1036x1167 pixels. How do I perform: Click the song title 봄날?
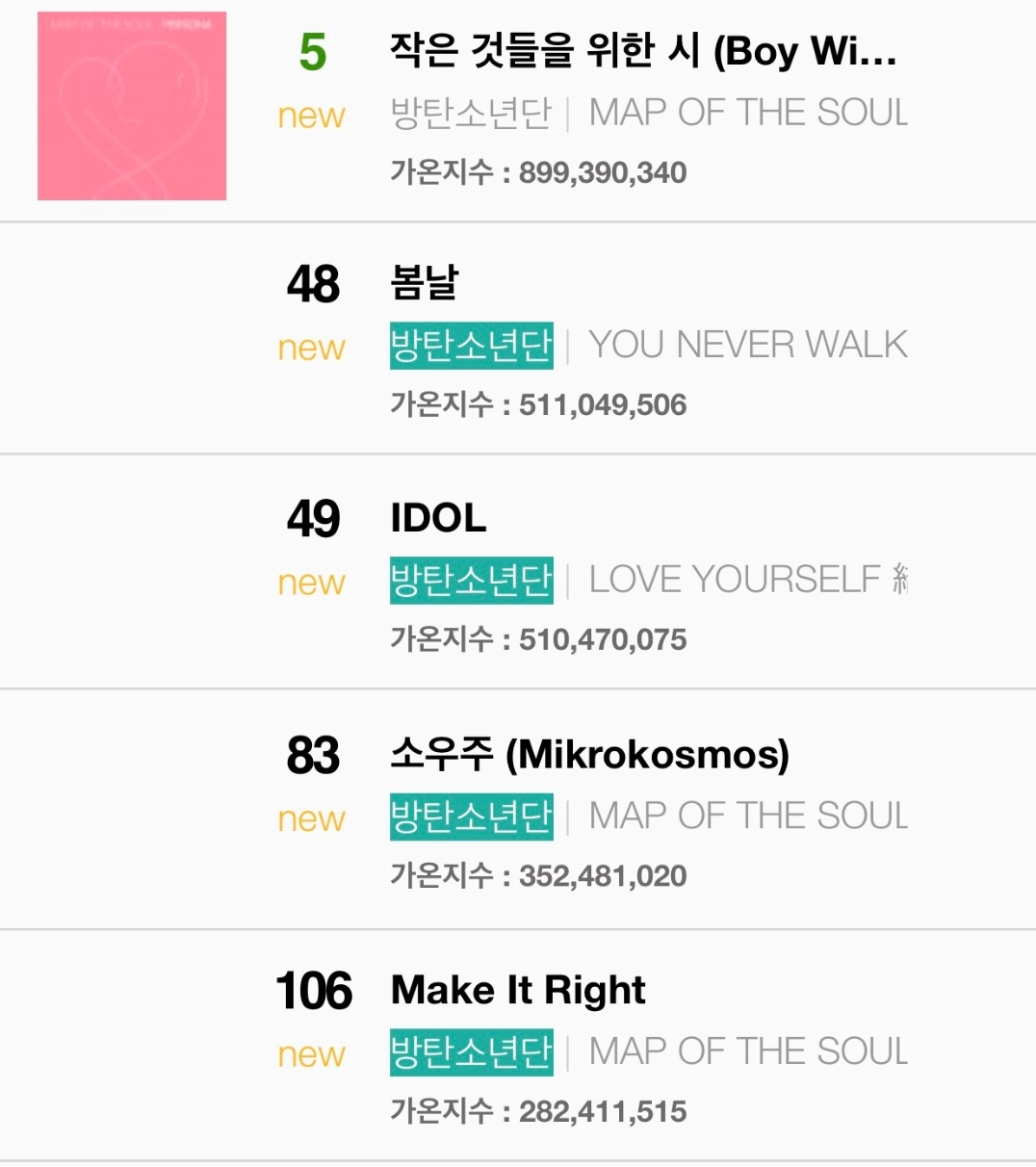425,283
